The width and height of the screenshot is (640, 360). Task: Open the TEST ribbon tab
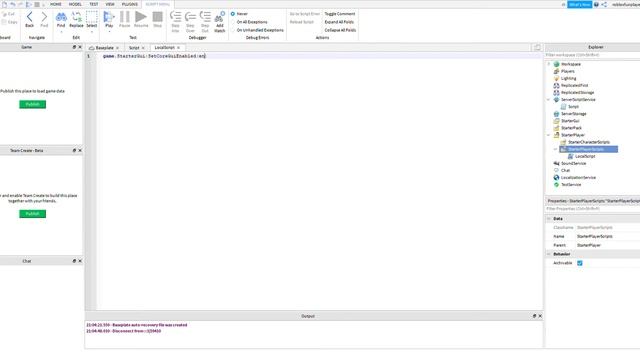tap(94, 4)
